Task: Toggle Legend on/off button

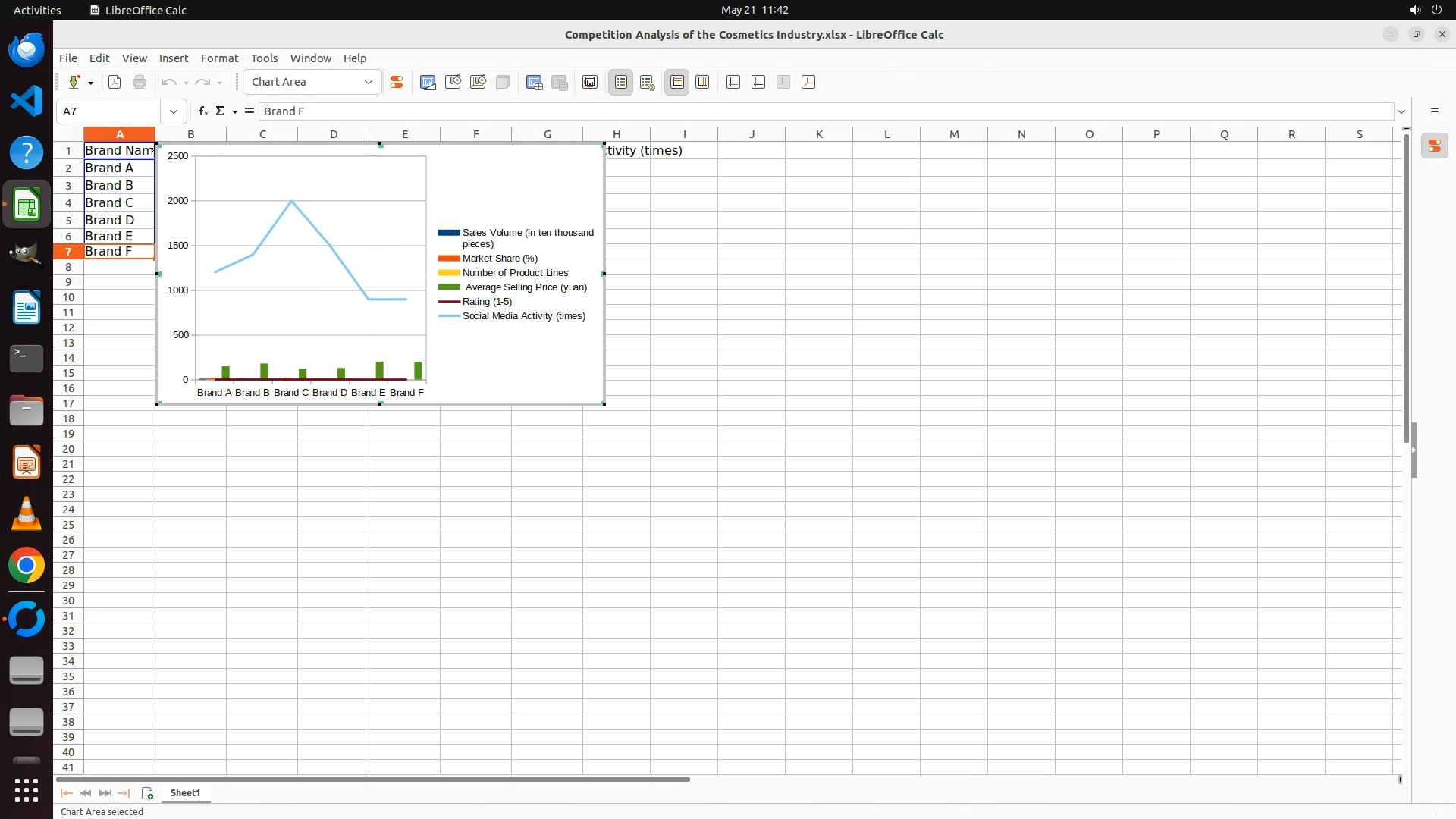Action: tap(621, 82)
